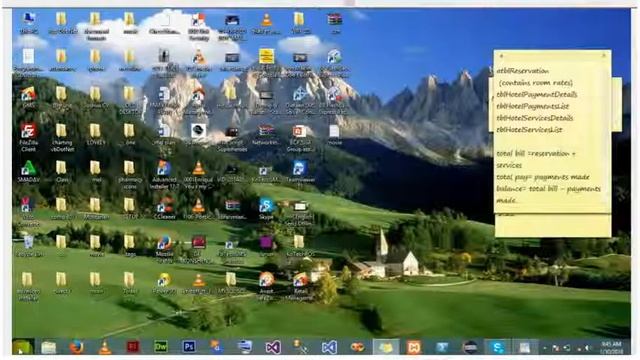This screenshot has width=640, height=360.
Task: Open File Explorer from the taskbar
Action: [49, 347]
